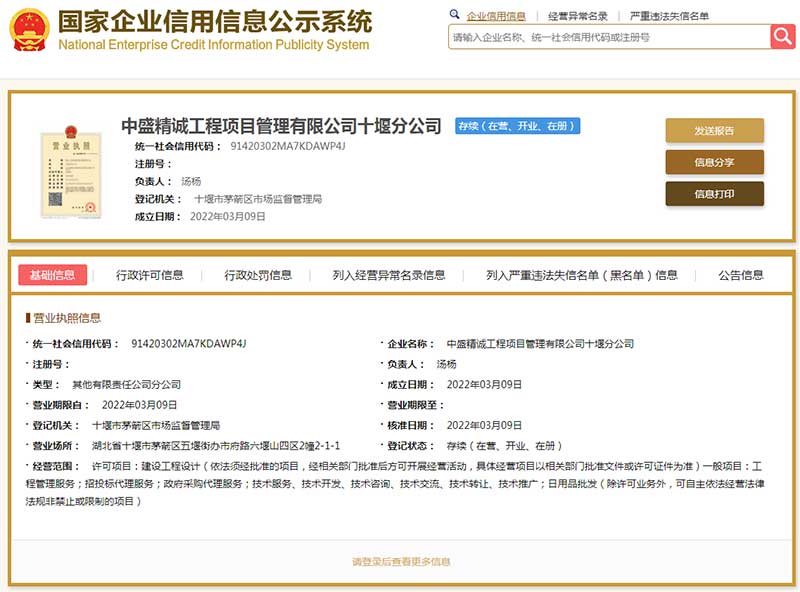Go to the 列入经营异常名录信息 tab

(x=389, y=275)
